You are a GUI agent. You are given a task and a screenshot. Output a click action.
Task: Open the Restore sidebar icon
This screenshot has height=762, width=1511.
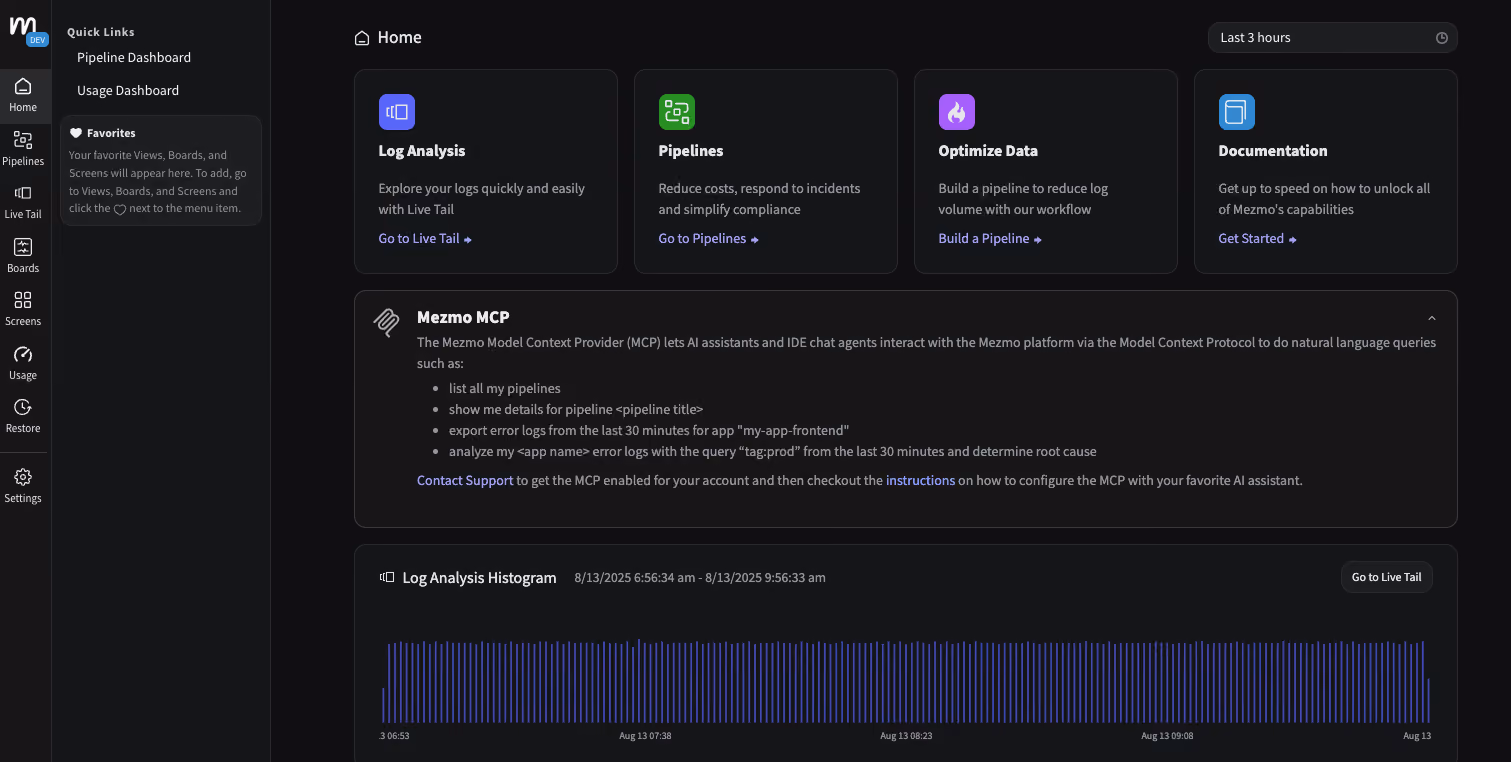click(23, 415)
